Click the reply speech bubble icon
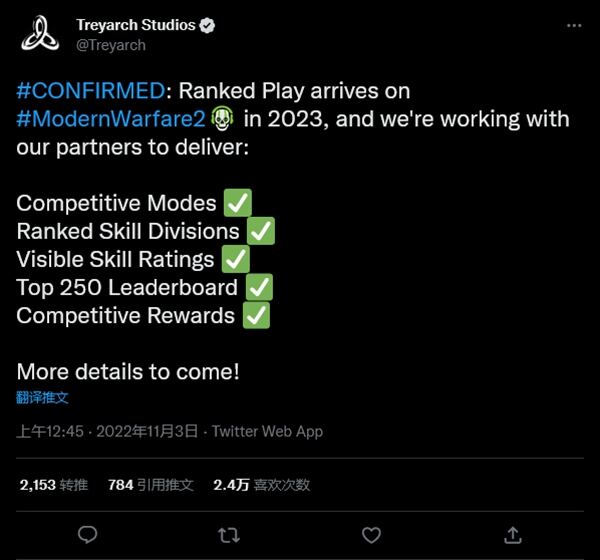The width and height of the screenshot is (600, 560). (x=87, y=535)
